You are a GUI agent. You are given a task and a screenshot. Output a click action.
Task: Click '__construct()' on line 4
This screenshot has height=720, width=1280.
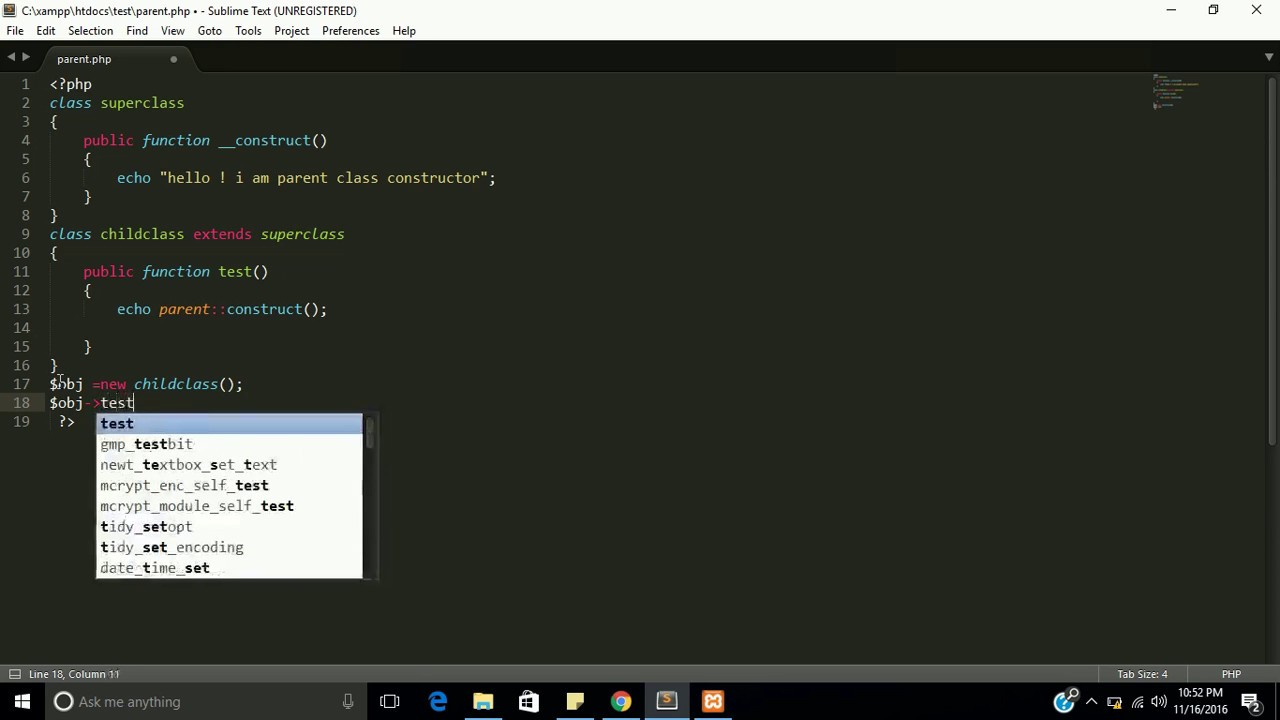tap(273, 141)
